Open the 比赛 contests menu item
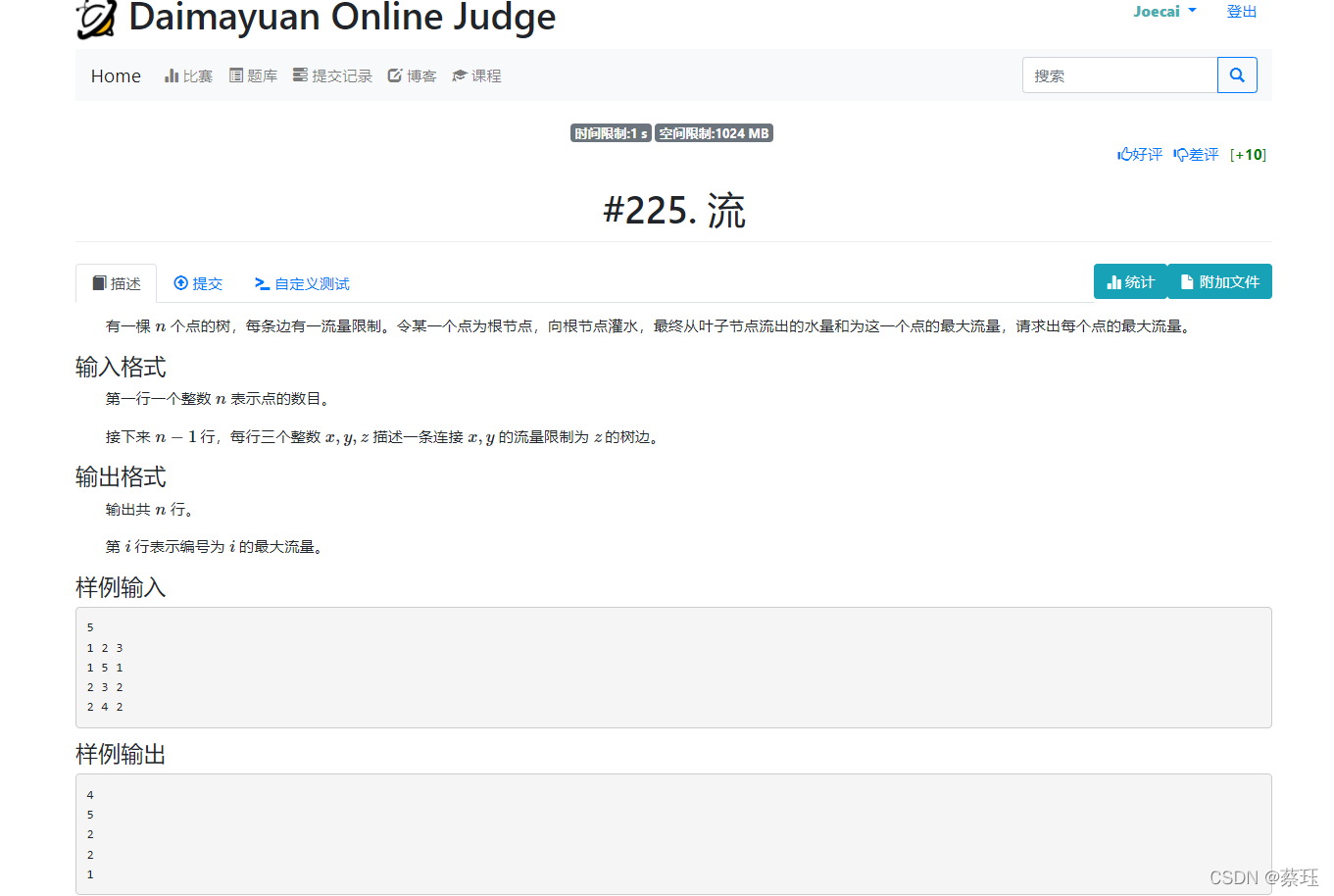This screenshot has width=1334, height=896. pyautogui.click(x=188, y=75)
